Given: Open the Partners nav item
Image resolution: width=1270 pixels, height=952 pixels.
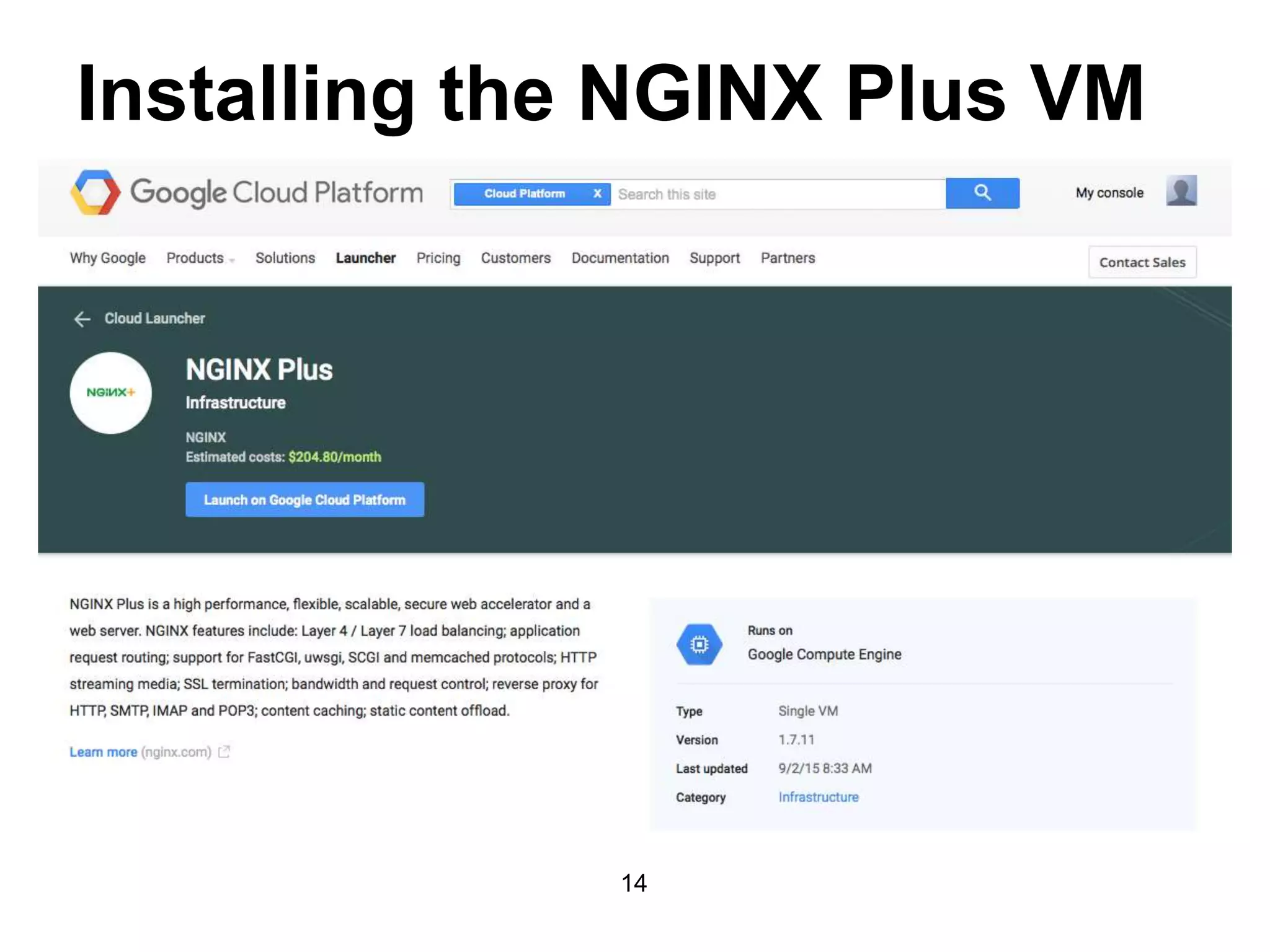Looking at the screenshot, I should [x=788, y=258].
